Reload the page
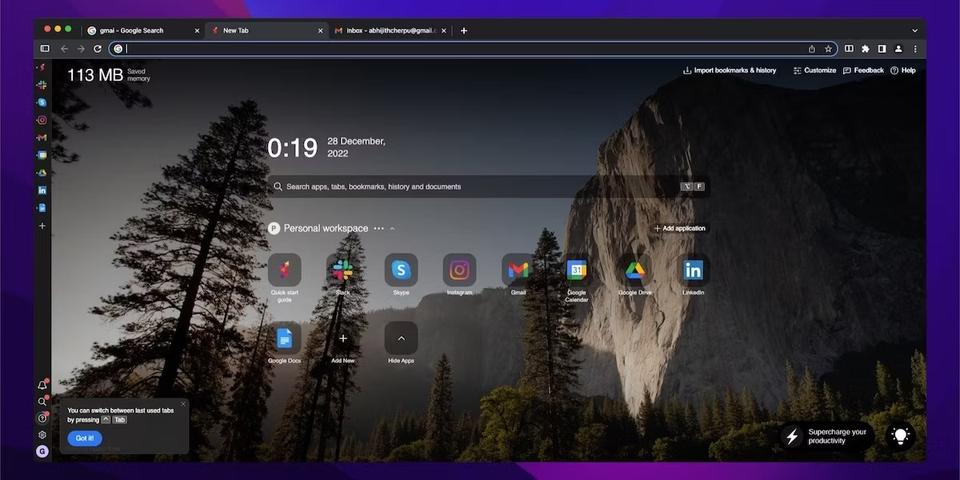960x480 pixels. click(x=97, y=49)
